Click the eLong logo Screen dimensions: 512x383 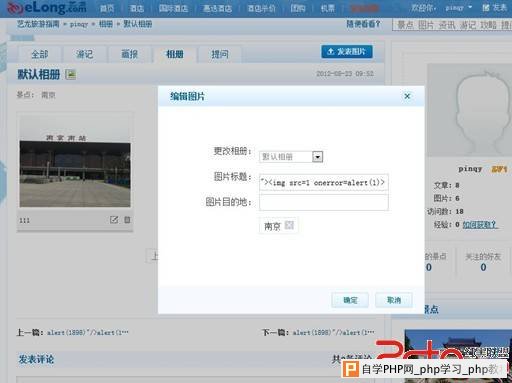pos(47,8)
